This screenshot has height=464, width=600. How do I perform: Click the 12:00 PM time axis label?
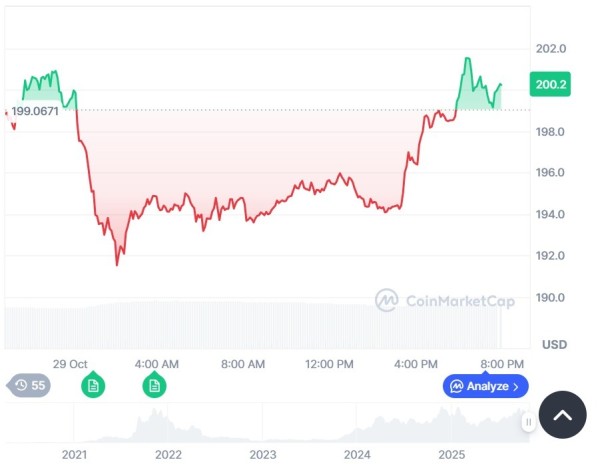(329, 363)
